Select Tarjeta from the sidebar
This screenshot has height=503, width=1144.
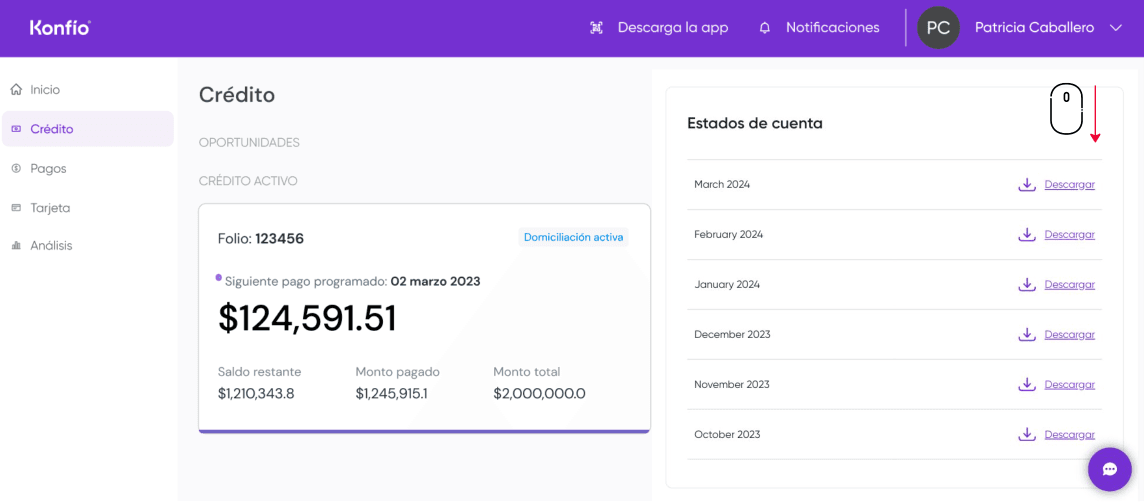tap(50, 208)
